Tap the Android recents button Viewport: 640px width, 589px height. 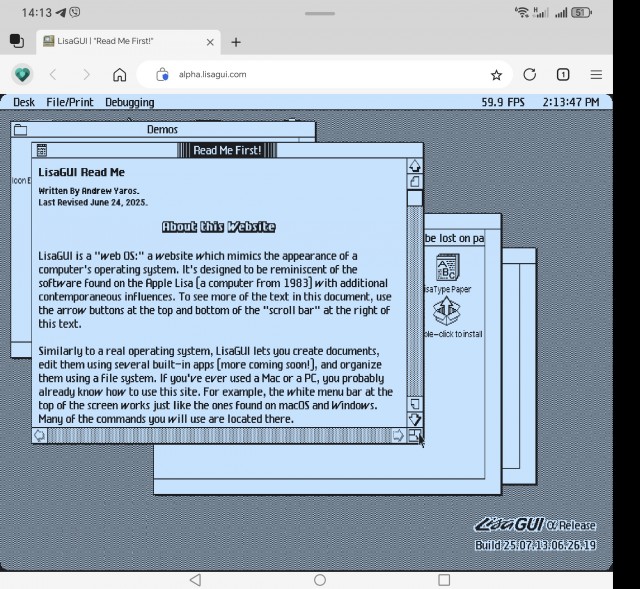point(444,580)
